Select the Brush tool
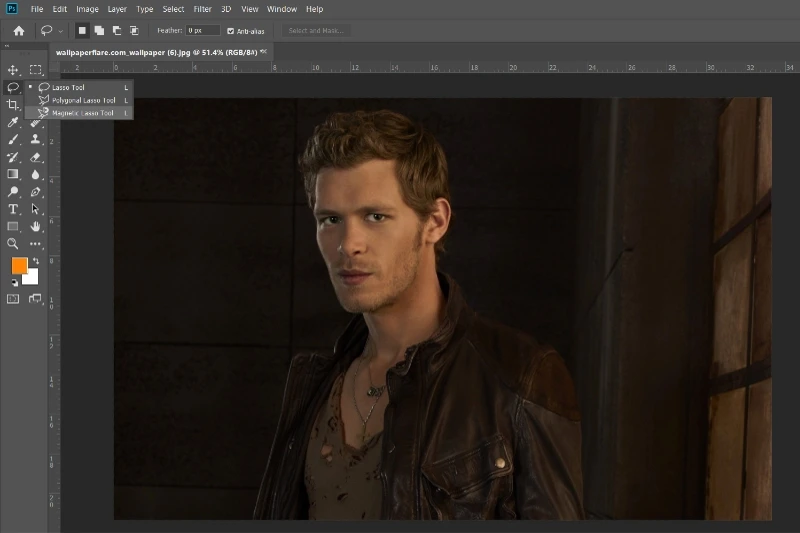Viewport: 800px width, 533px height. 13,139
